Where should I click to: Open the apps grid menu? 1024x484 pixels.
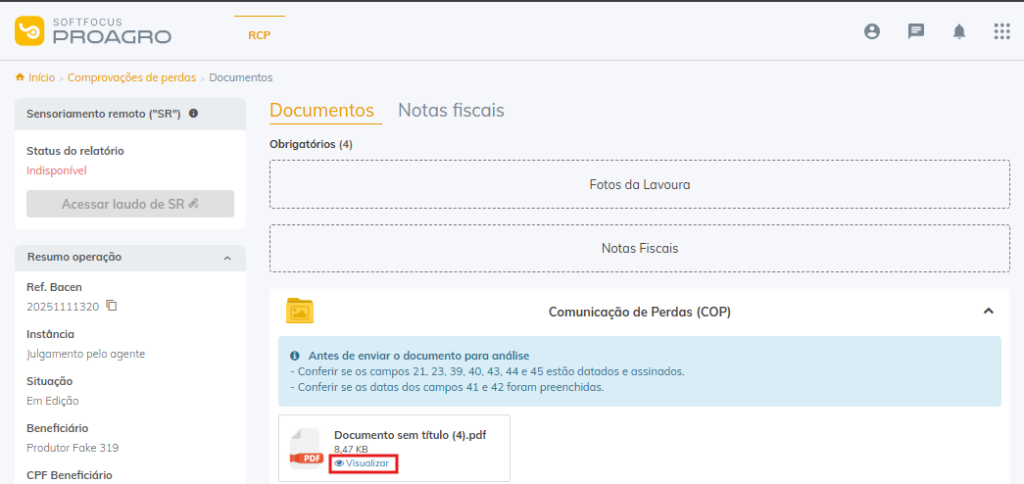point(1002,31)
